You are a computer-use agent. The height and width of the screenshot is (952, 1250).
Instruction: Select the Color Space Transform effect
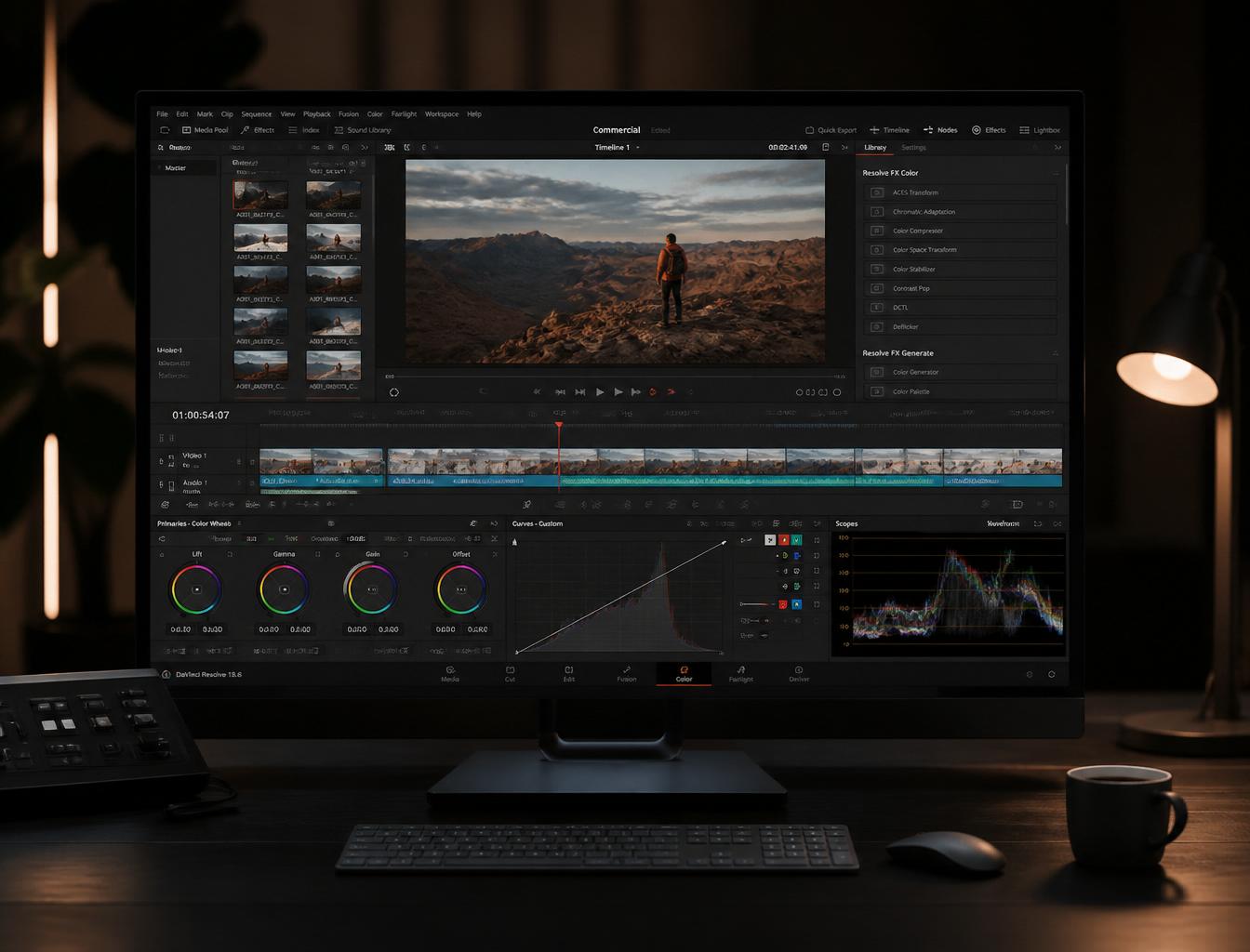(961, 250)
